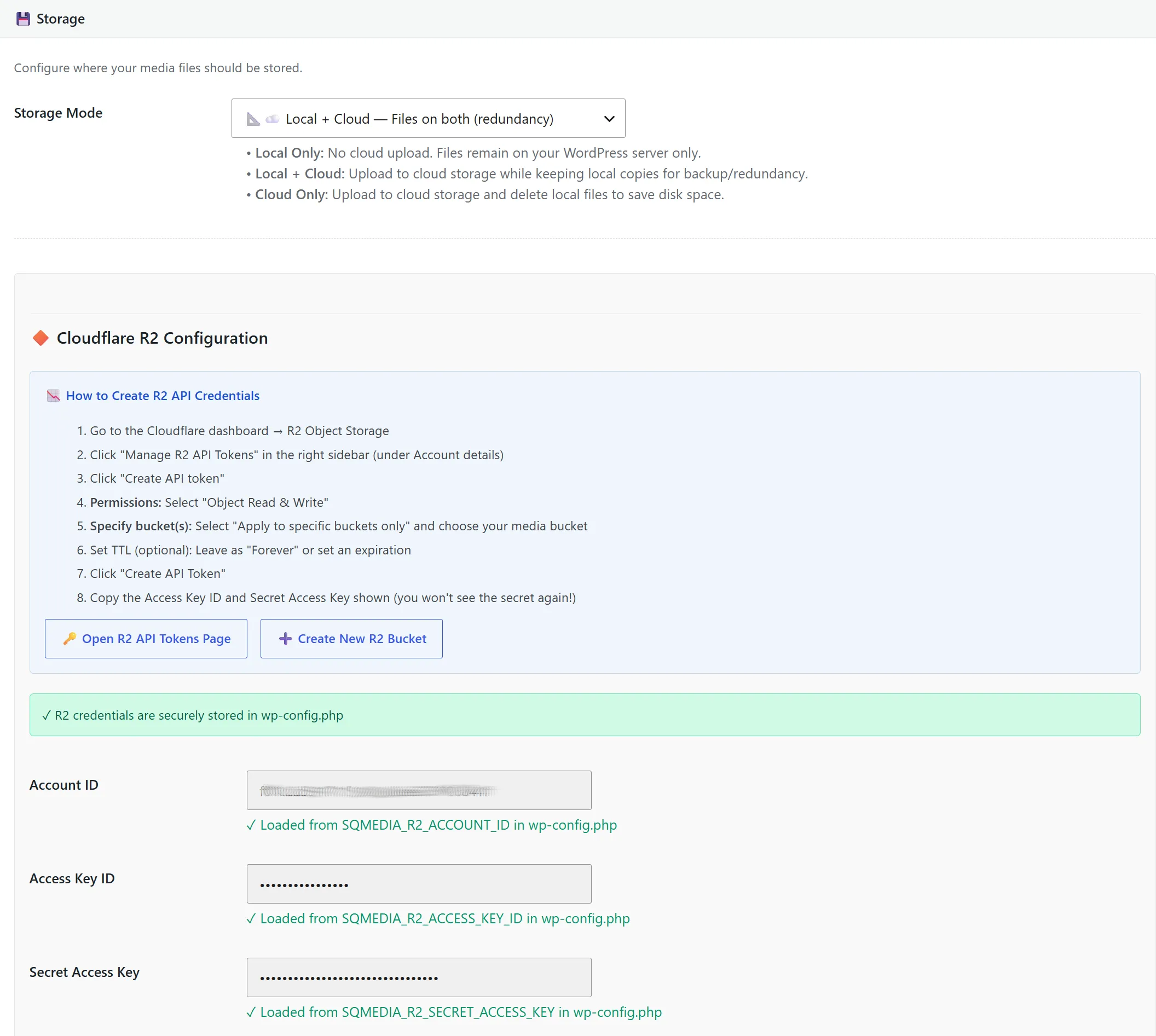Image resolution: width=1156 pixels, height=1036 pixels.
Task: Create New R2 Bucket
Action: [x=351, y=639]
